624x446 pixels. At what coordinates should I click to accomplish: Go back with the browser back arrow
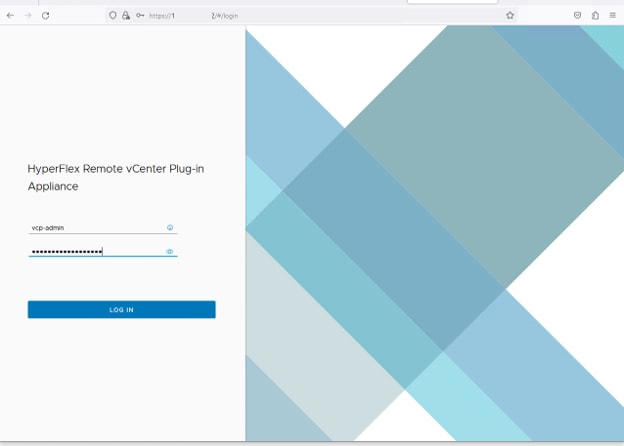pyautogui.click(x=10, y=16)
